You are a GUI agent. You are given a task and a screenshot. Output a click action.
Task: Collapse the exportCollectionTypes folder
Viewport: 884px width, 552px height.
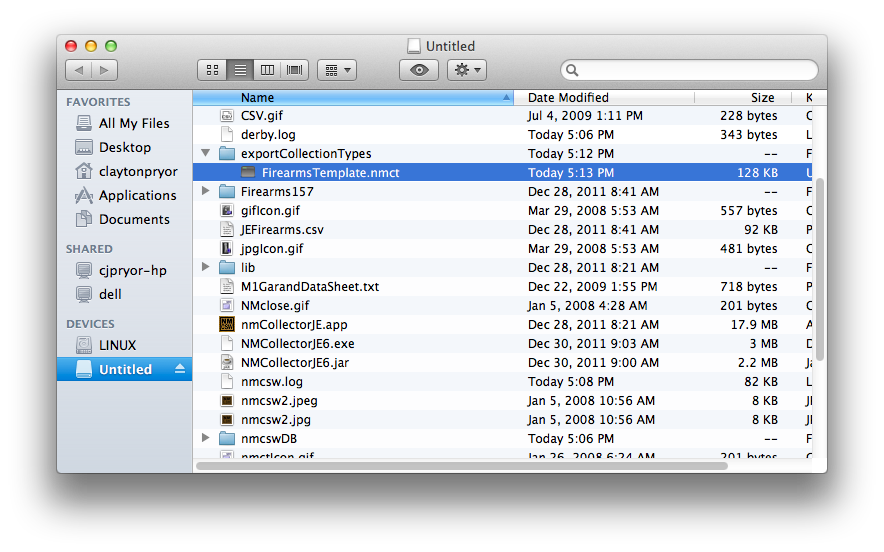click(x=206, y=154)
